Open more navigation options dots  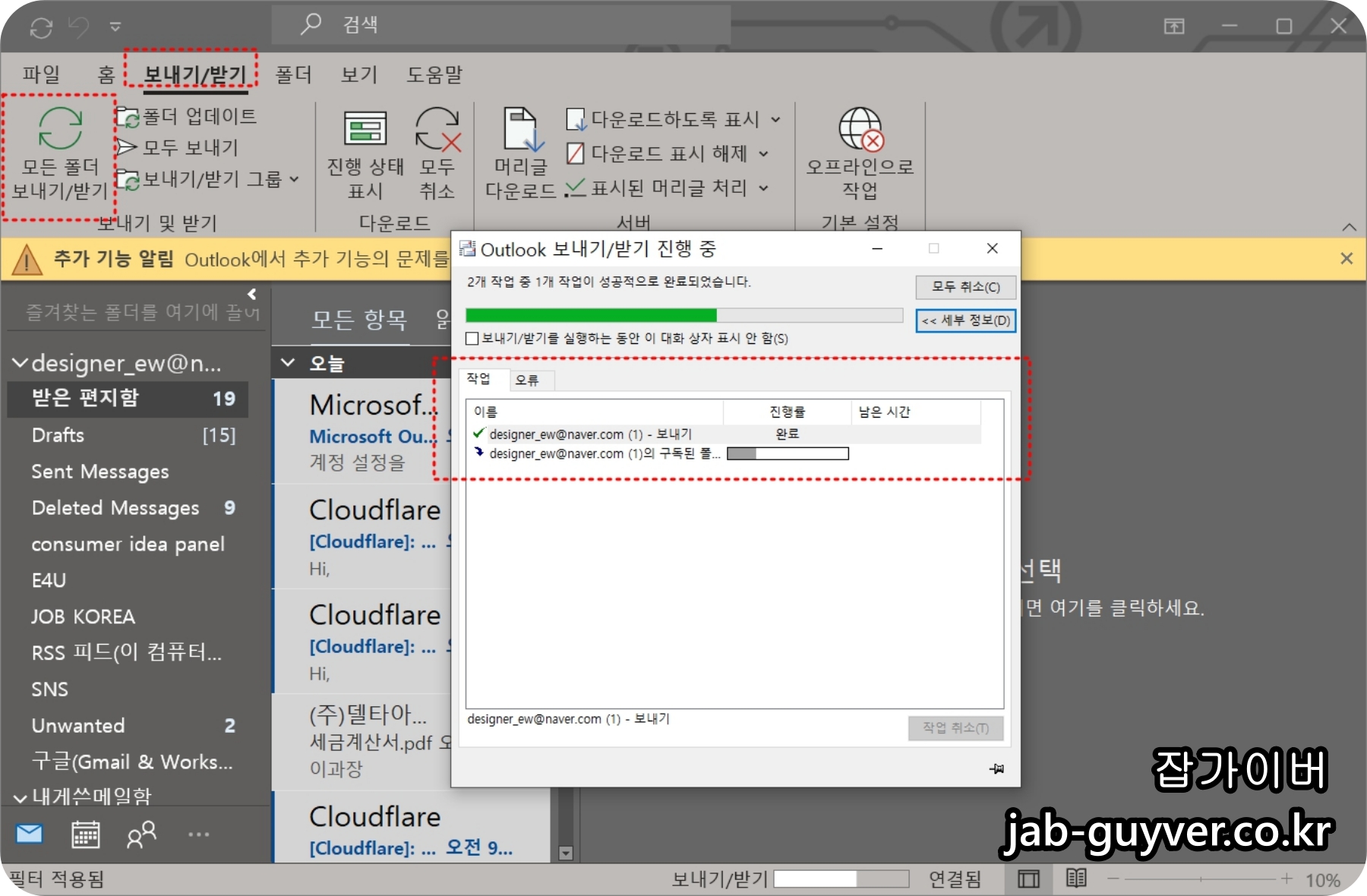pos(199,834)
